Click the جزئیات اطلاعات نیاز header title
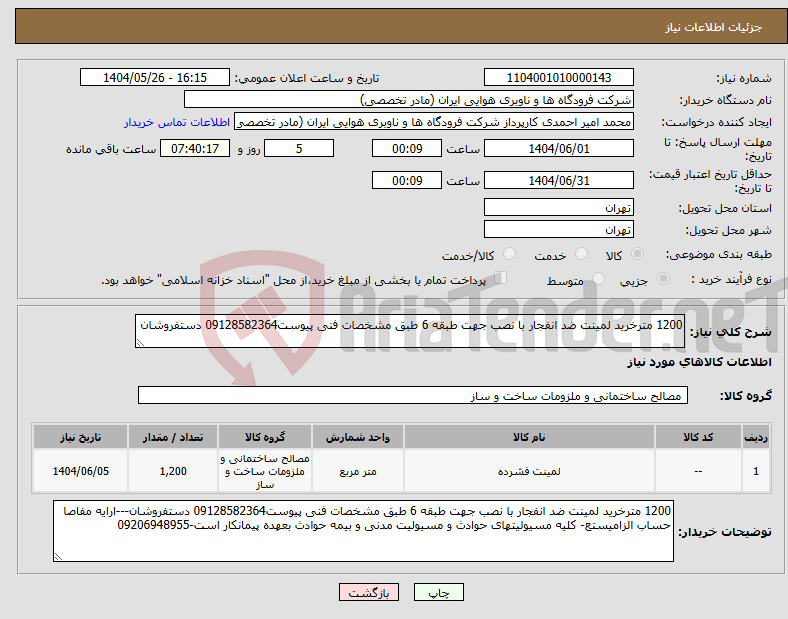The width and height of the screenshot is (788, 619). tap(714, 27)
